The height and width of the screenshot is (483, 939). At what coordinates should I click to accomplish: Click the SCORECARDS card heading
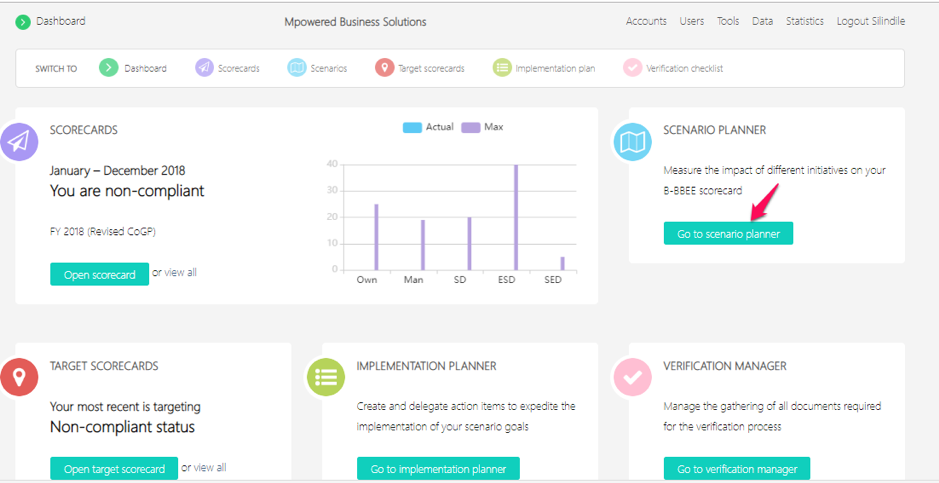(84, 130)
